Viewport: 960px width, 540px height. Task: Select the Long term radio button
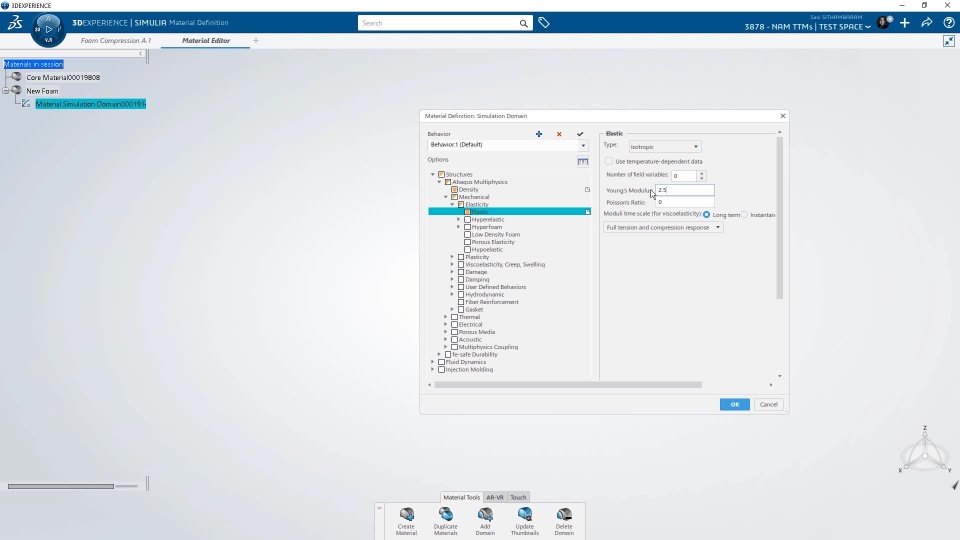pyautogui.click(x=707, y=215)
